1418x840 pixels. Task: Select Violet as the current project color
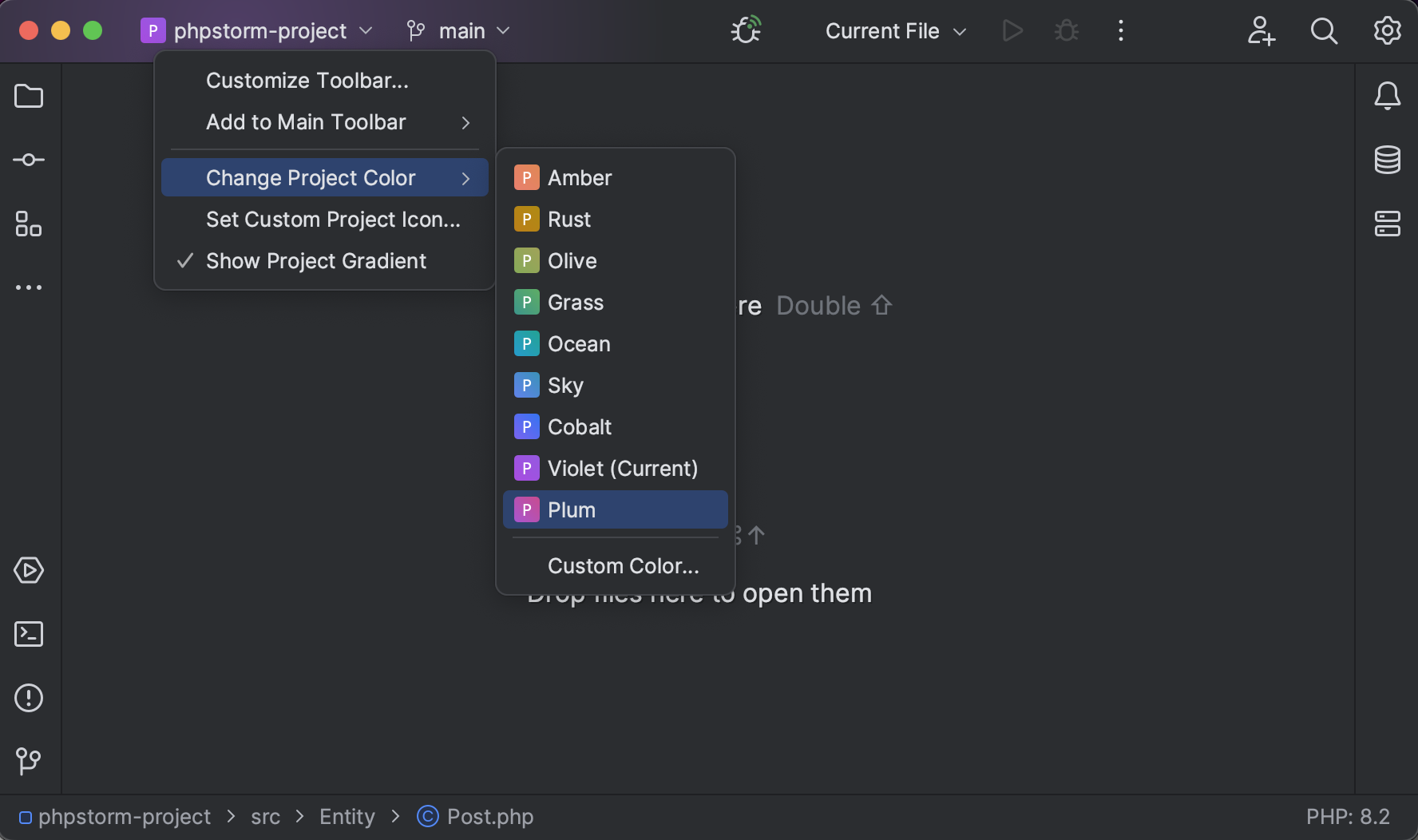622,468
